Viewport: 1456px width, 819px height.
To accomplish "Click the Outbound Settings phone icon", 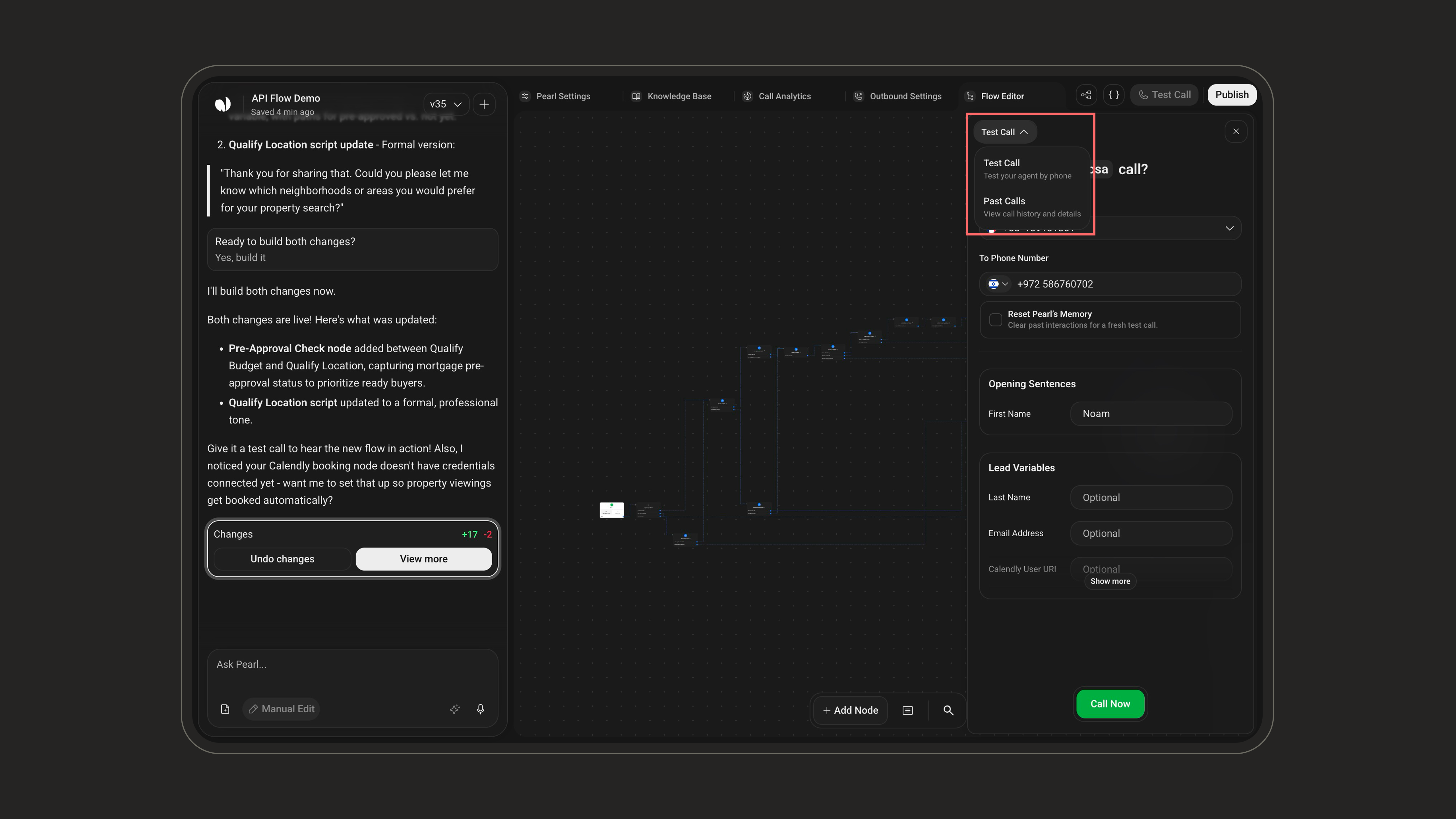I will coord(858,96).
